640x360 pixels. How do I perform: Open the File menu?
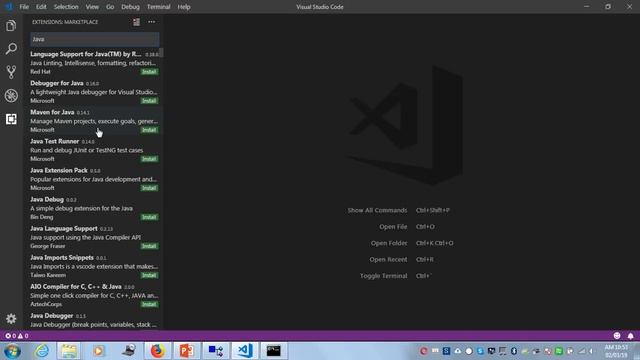pyautogui.click(x=24, y=7)
